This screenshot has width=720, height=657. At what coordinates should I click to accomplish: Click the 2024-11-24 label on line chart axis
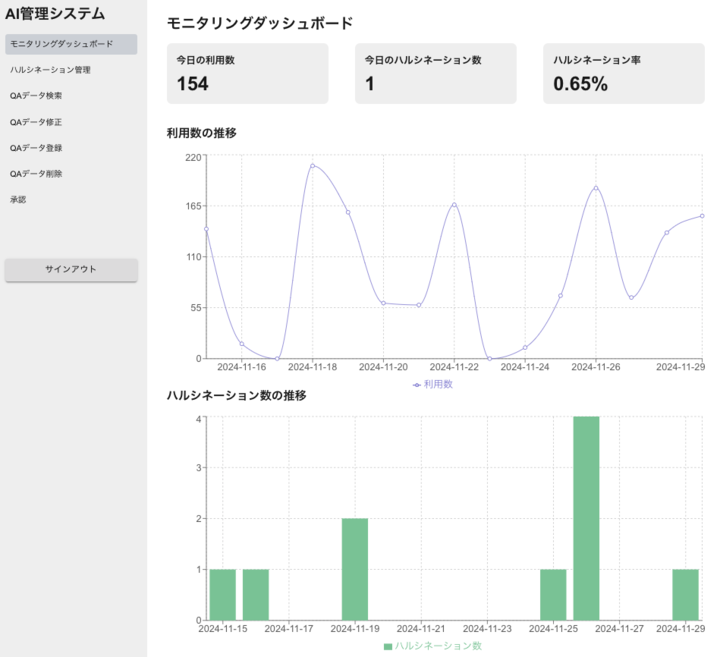525,367
